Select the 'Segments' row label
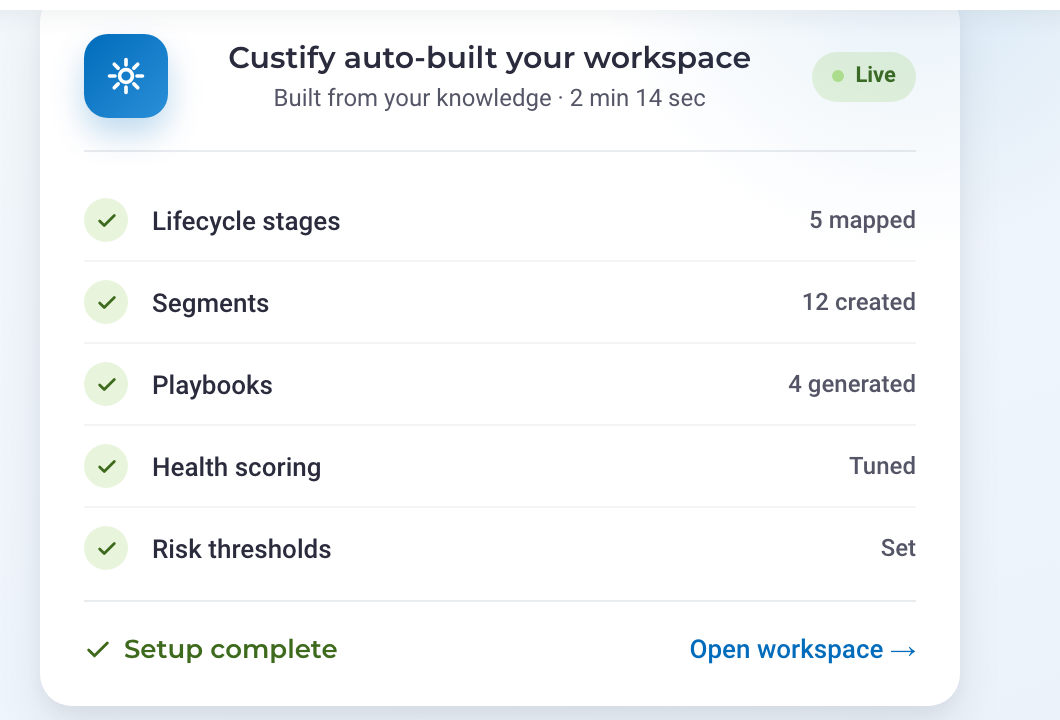This screenshot has height=720, width=1060. click(x=210, y=303)
